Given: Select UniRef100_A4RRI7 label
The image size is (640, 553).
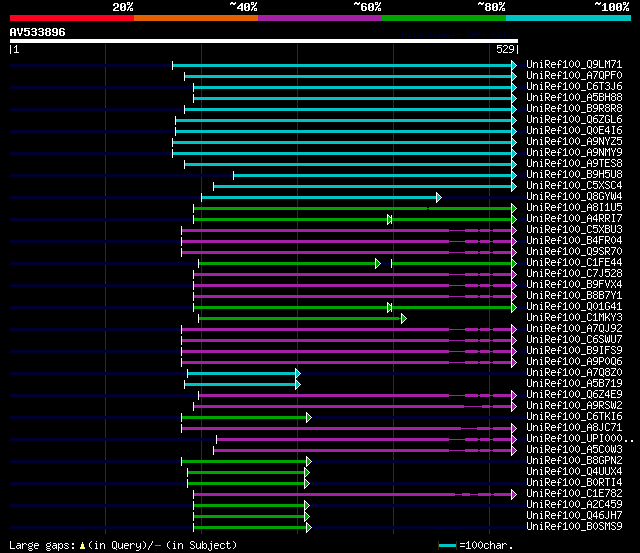Looking at the screenshot, I should (574, 219).
